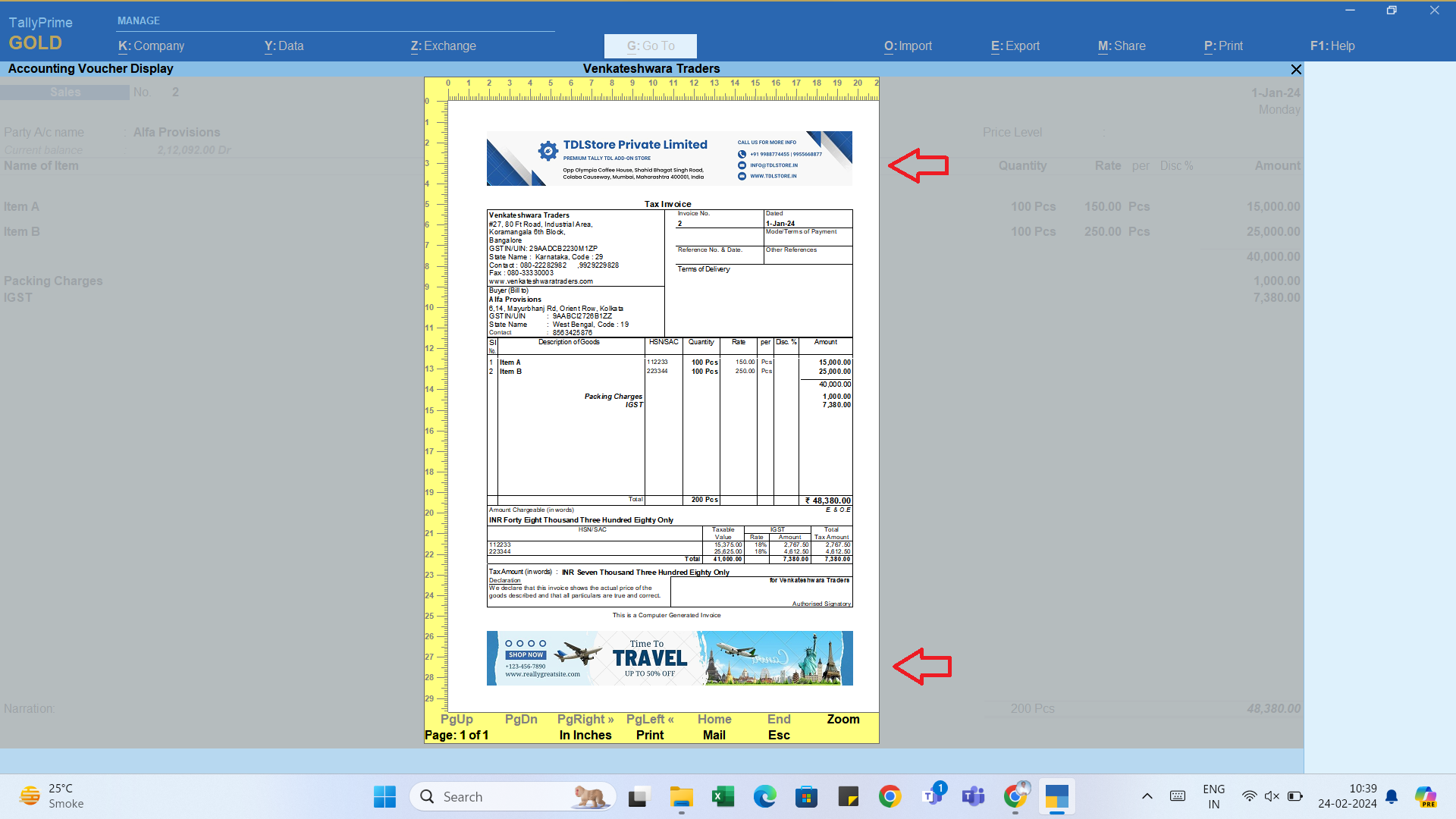Screen dimensions: 1456x819
Task: Click the notifications bell in the system tray
Action: (x=1392, y=796)
